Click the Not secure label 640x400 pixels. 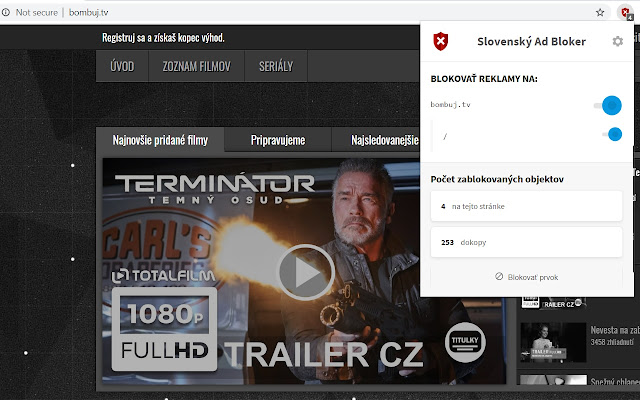pos(37,13)
